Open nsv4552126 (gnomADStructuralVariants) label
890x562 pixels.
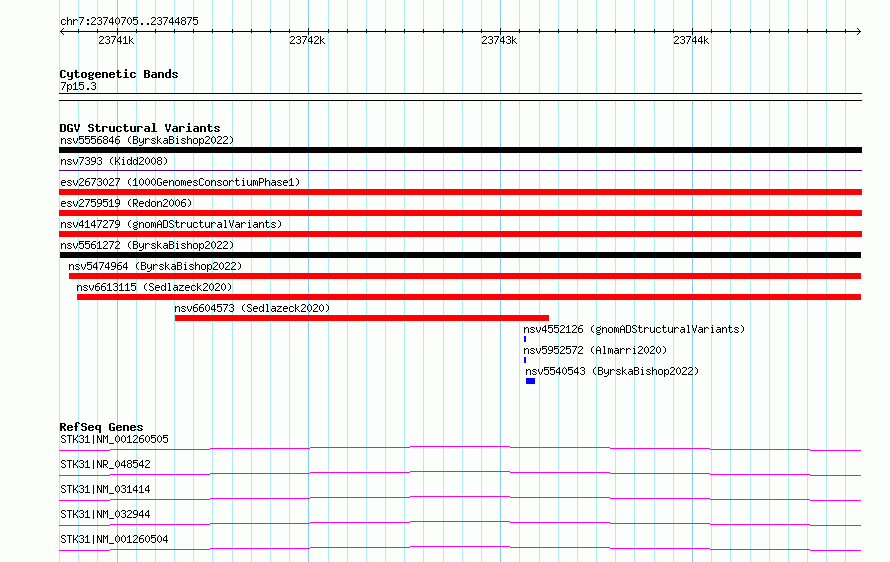[634, 329]
